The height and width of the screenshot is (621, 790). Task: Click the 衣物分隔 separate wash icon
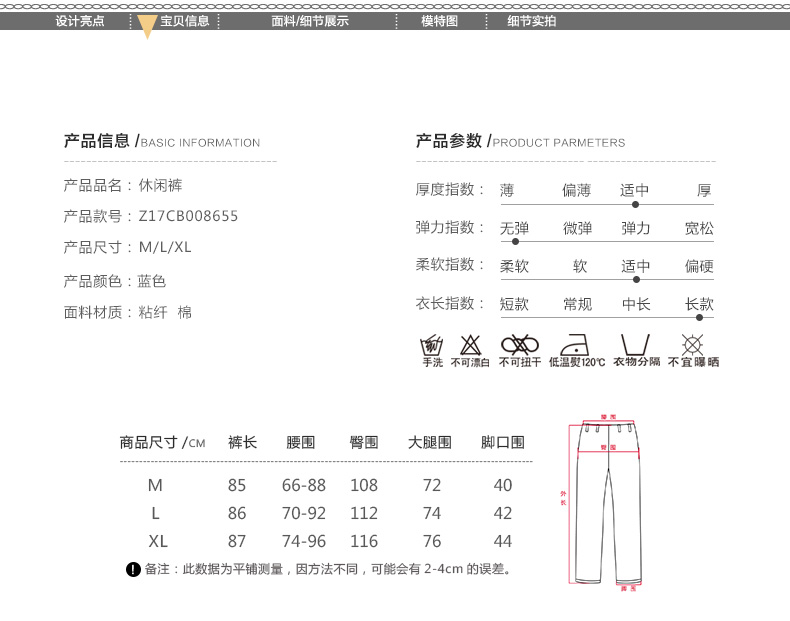tap(636, 351)
